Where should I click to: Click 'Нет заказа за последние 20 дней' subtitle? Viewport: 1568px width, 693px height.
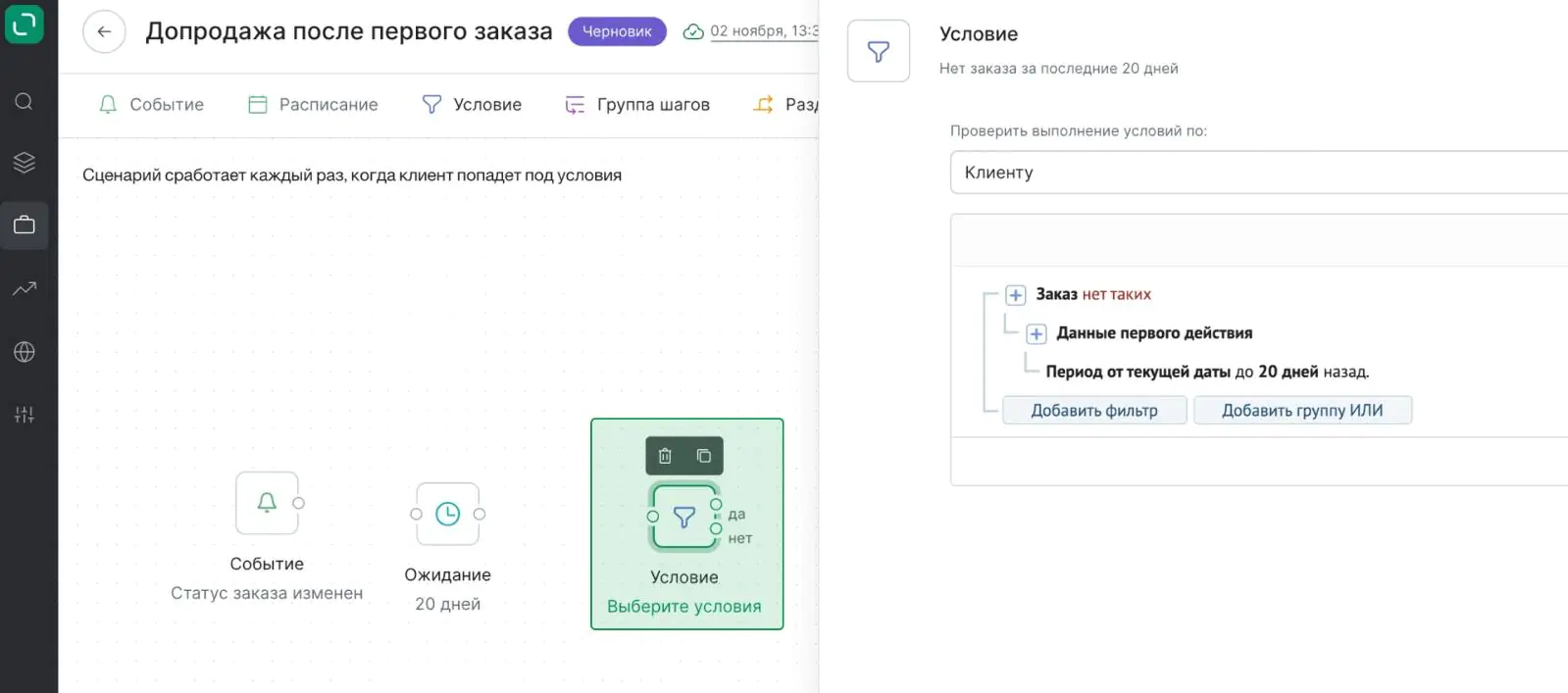click(1059, 69)
